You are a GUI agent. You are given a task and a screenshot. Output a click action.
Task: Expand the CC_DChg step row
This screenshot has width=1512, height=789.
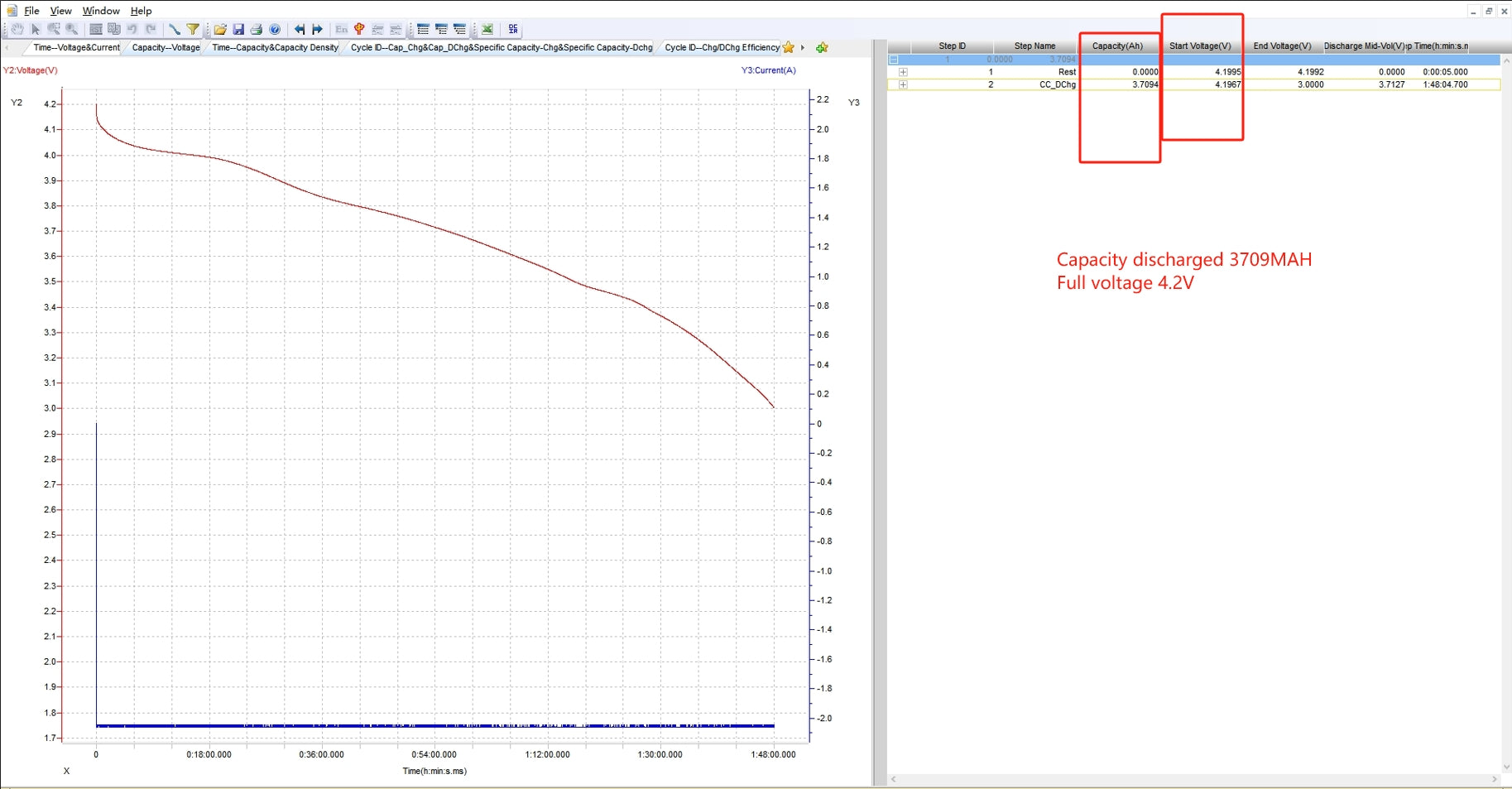(x=903, y=84)
